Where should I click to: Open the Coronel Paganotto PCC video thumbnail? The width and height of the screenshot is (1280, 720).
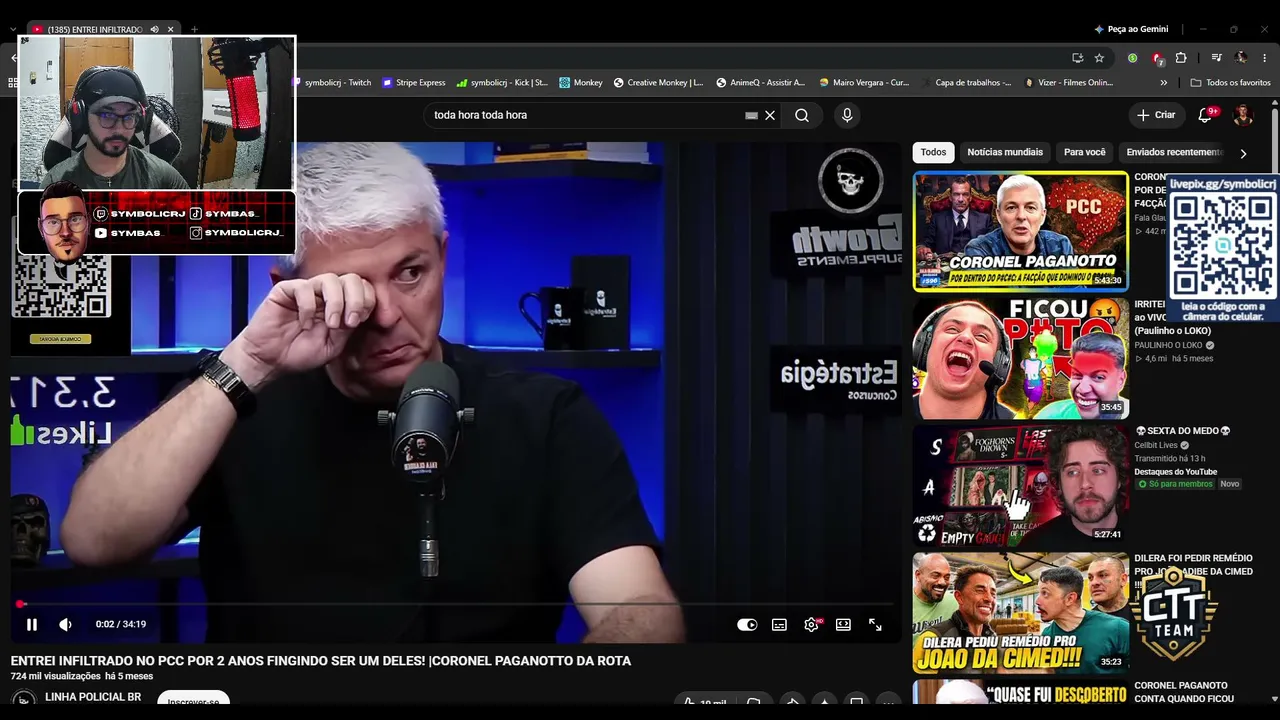(1020, 232)
